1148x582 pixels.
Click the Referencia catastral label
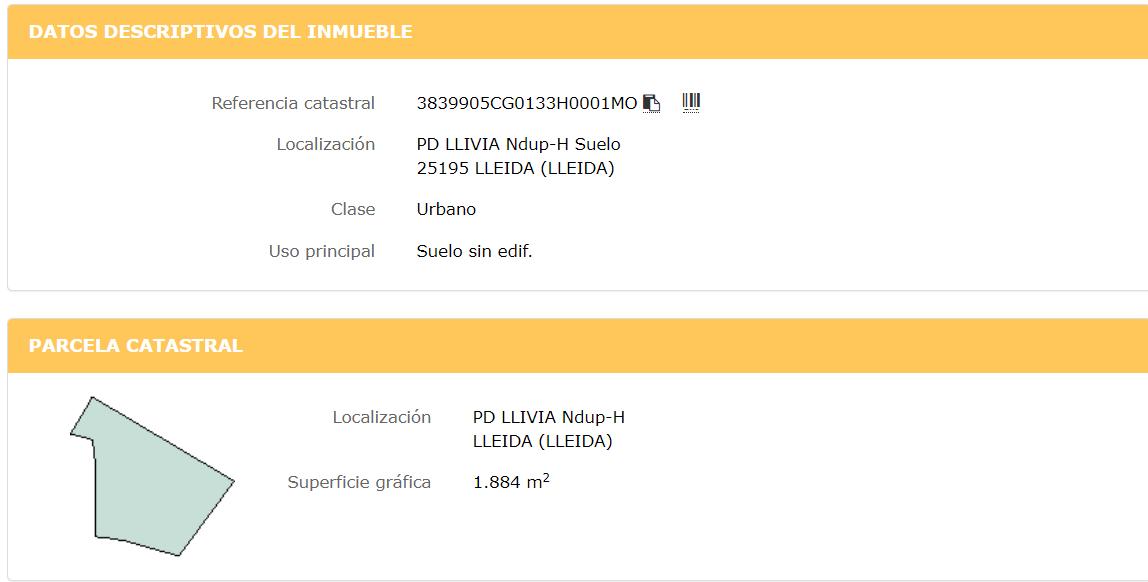click(293, 103)
